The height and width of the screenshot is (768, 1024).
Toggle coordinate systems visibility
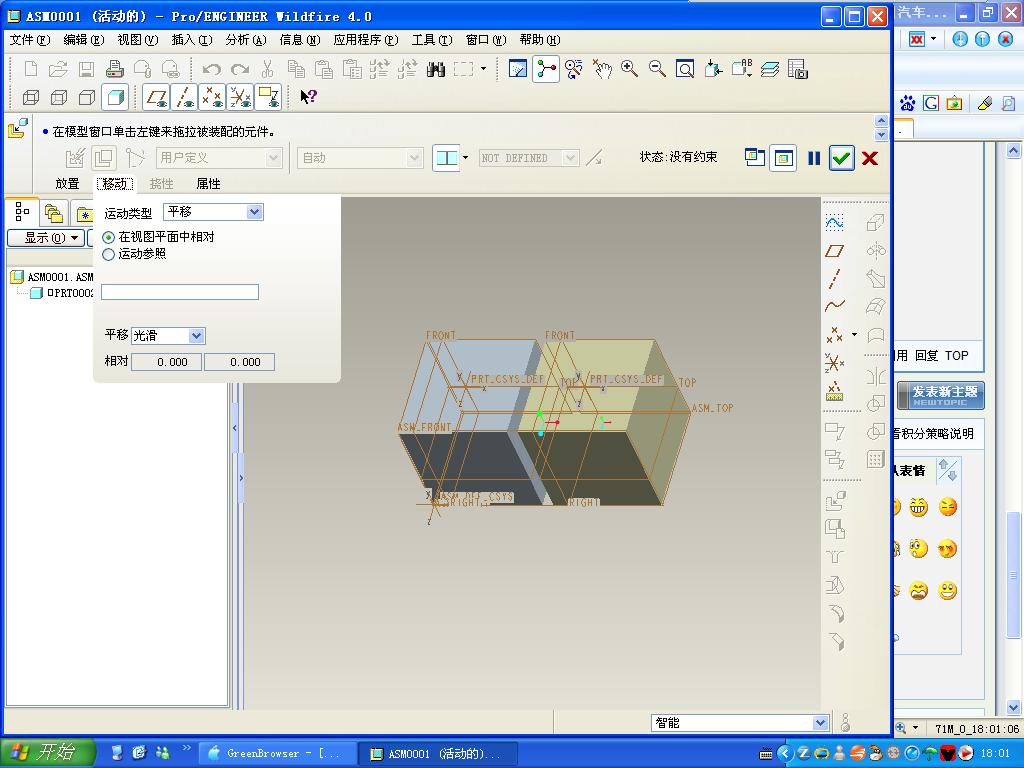[x=240, y=97]
